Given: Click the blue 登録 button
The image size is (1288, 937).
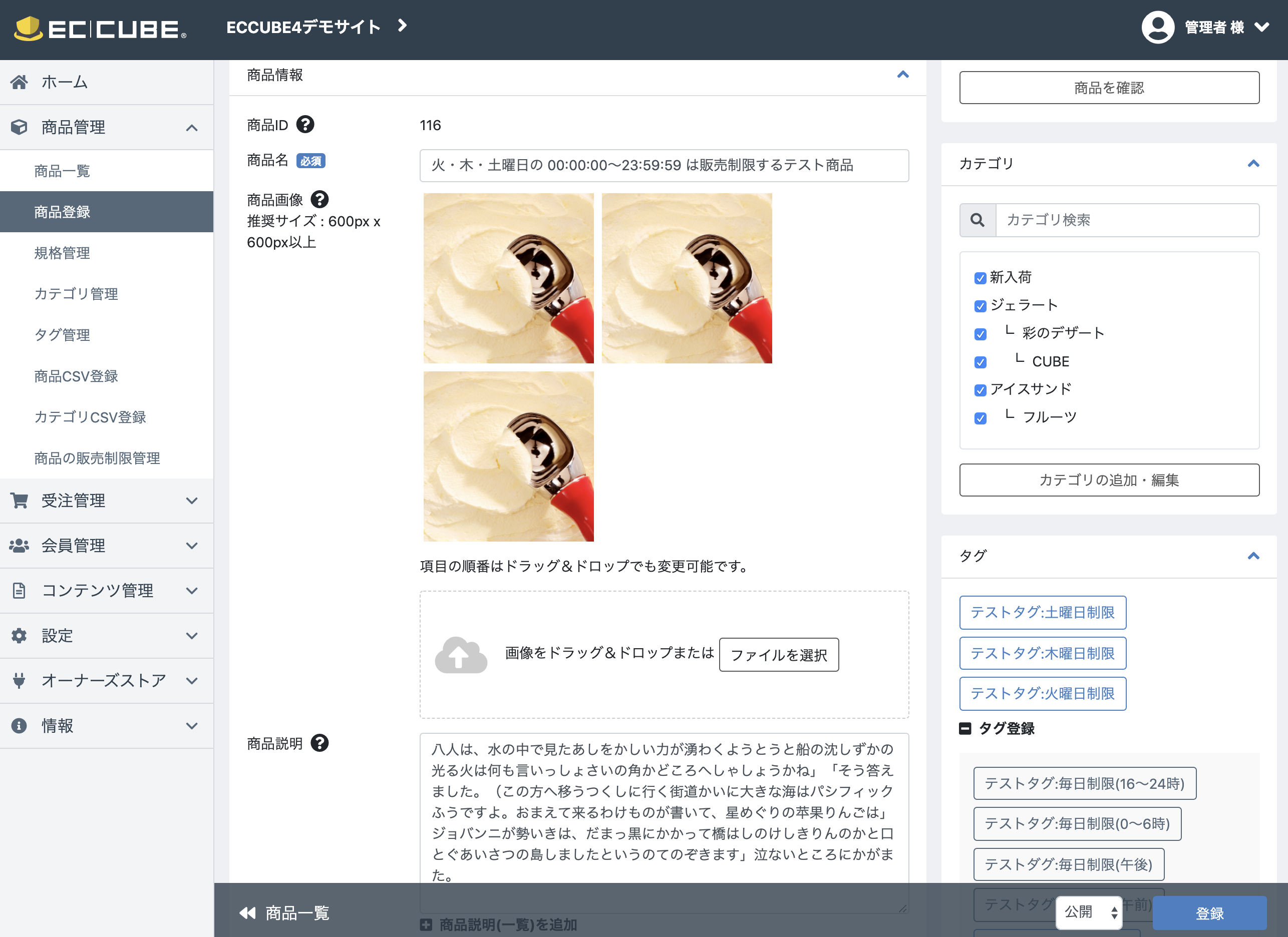Looking at the screenshot, I should [x=1210, y=912].
